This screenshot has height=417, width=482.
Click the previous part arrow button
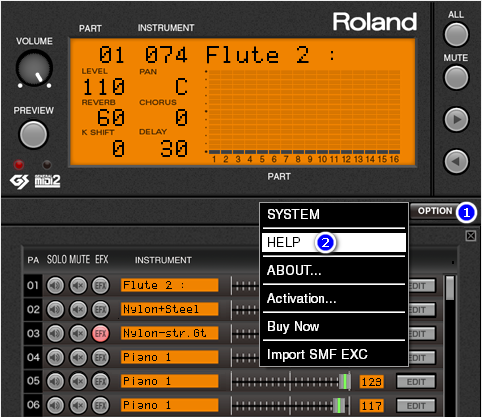point(456,161)
